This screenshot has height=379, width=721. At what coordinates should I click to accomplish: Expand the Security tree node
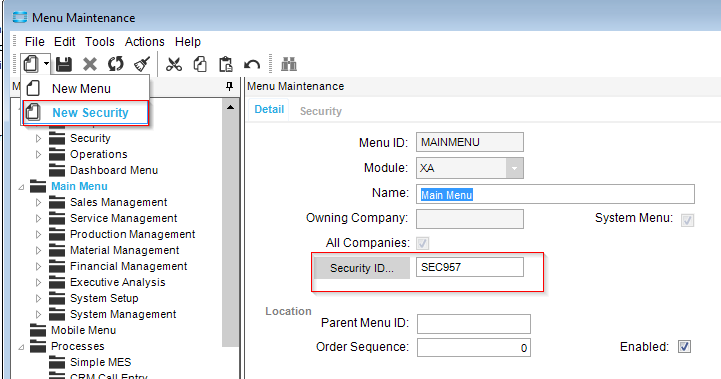(39, 138)
